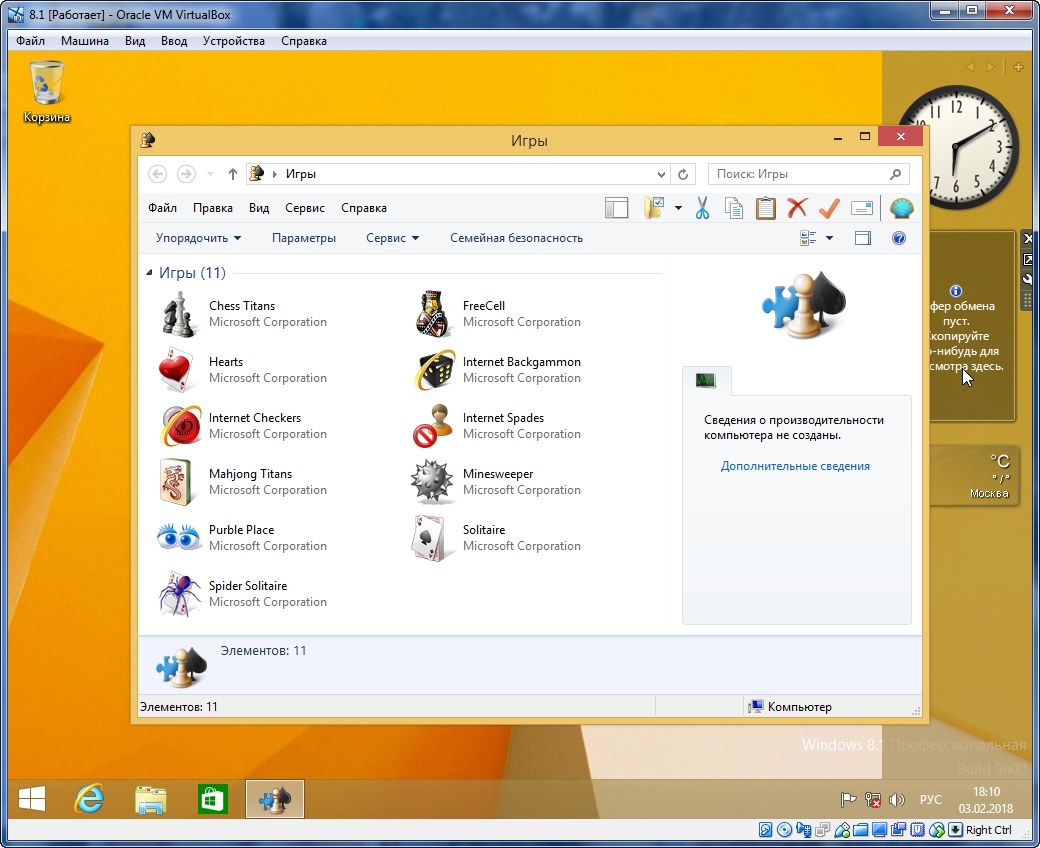Open recent locations dropdown arrow

click(x=210, y=174)
